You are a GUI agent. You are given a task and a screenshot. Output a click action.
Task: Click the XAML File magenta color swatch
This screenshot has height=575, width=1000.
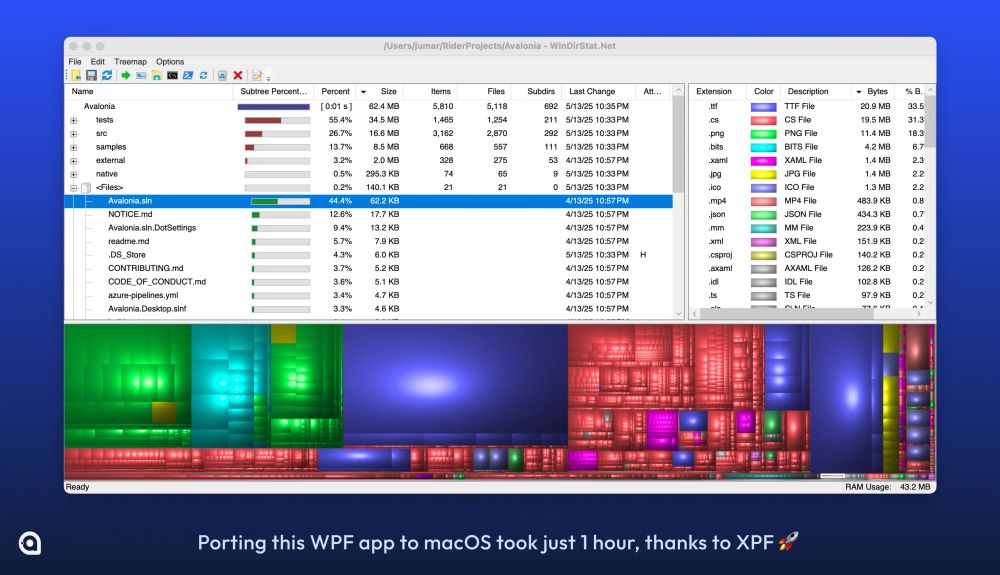click(x=763, y=161)
